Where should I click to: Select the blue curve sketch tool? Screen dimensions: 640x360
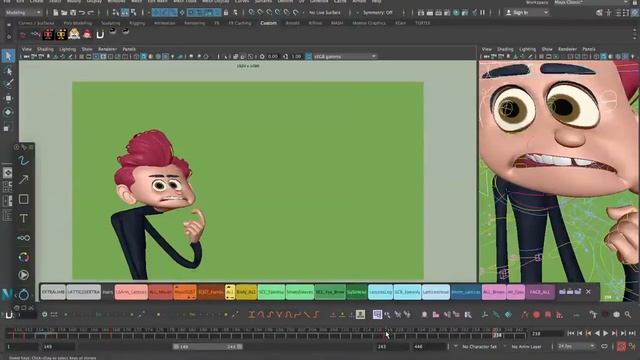coord(23,161)
